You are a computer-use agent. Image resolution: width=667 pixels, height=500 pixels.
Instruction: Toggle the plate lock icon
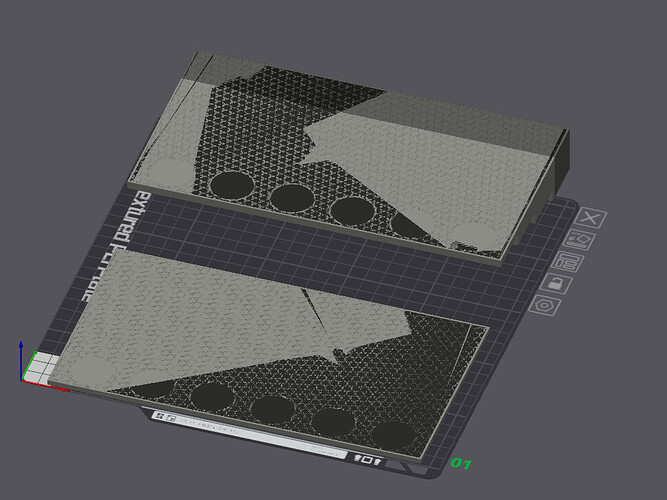coord(556,283)
